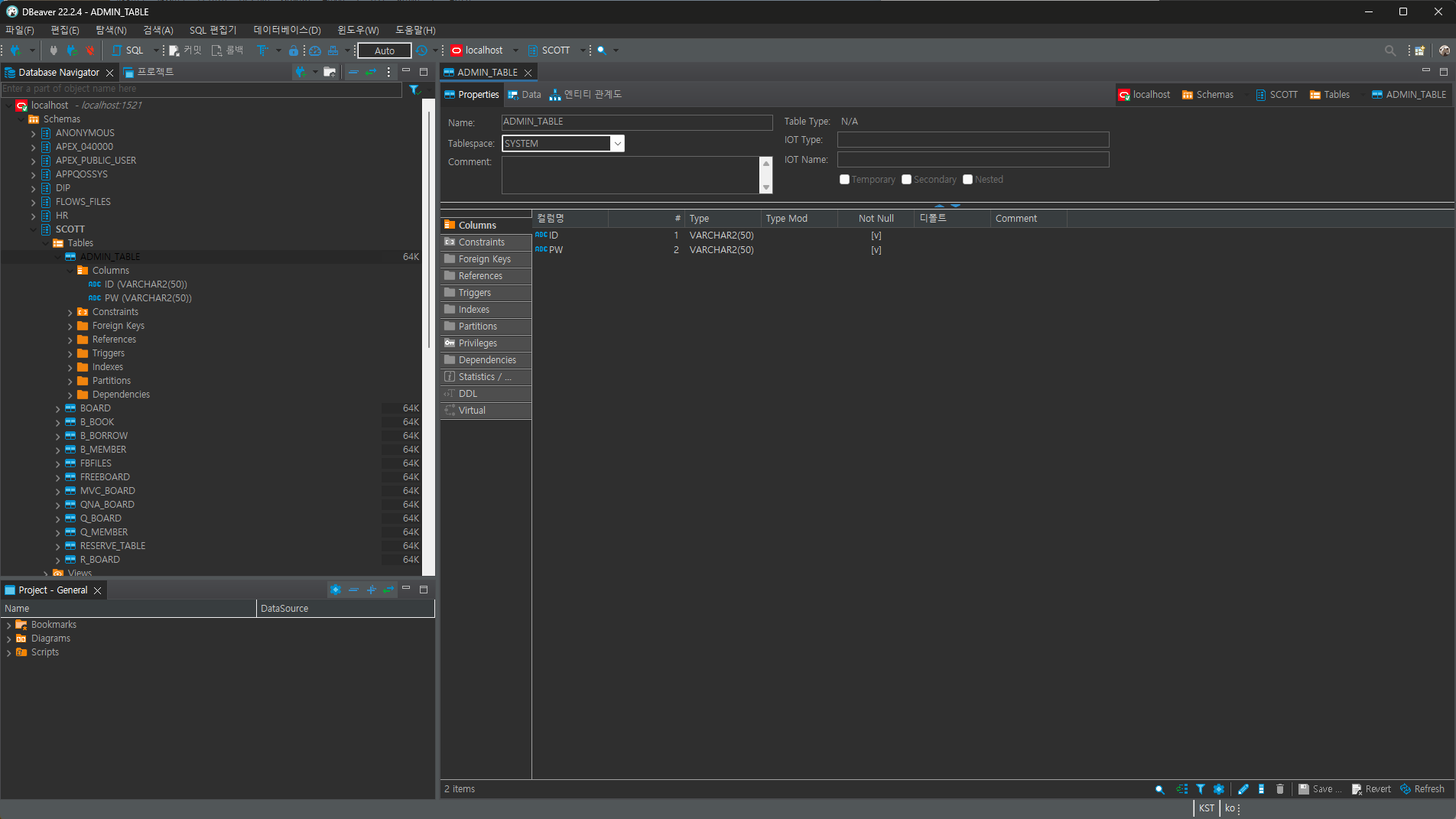Click link with editor icon in navigator
This screenshot has width=1456, height=819.
pos(371,72)
